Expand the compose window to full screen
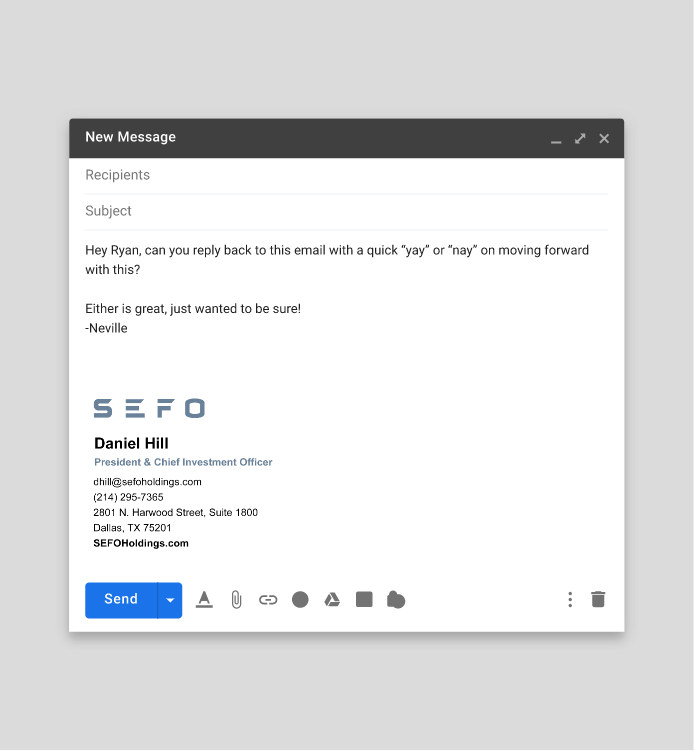 click(580, 138)
